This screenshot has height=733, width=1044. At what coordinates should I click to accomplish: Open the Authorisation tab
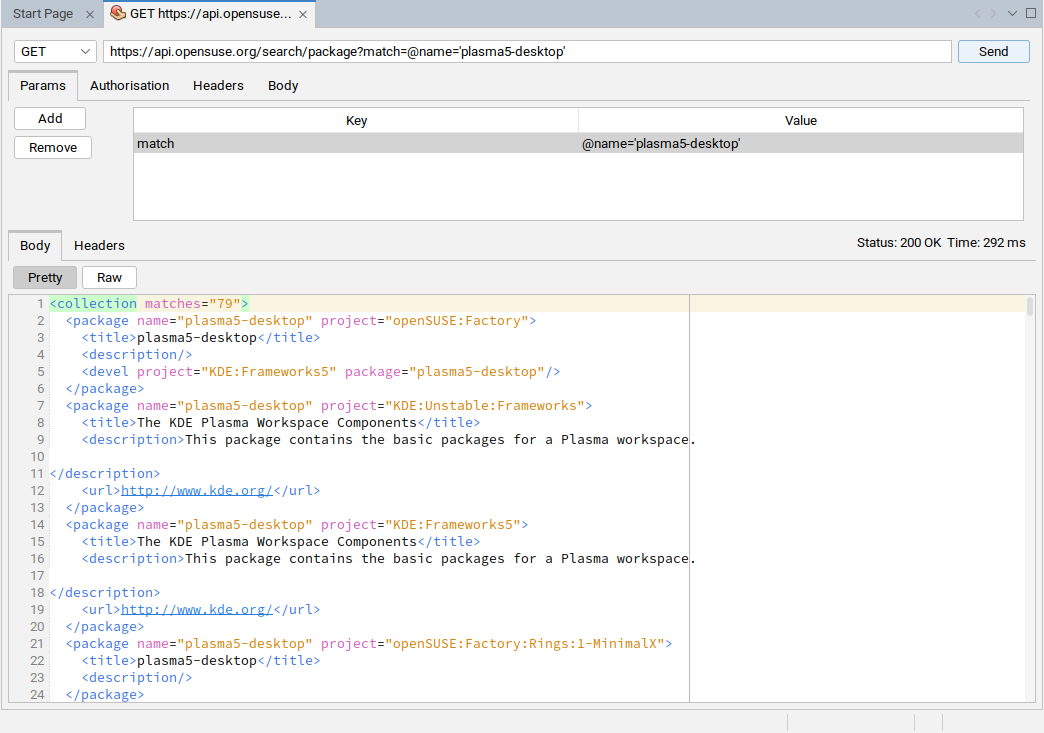129,85
